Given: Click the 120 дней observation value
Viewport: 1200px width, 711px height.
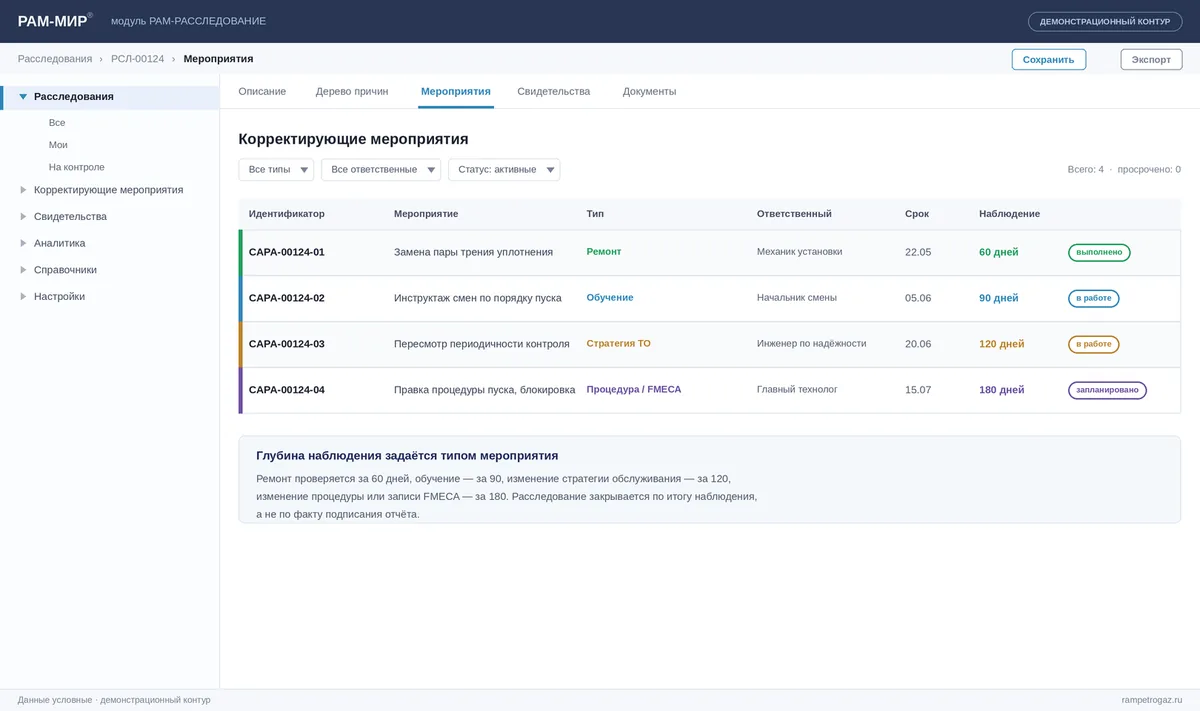Looking at the screenshot, I should coord(1002,344).
